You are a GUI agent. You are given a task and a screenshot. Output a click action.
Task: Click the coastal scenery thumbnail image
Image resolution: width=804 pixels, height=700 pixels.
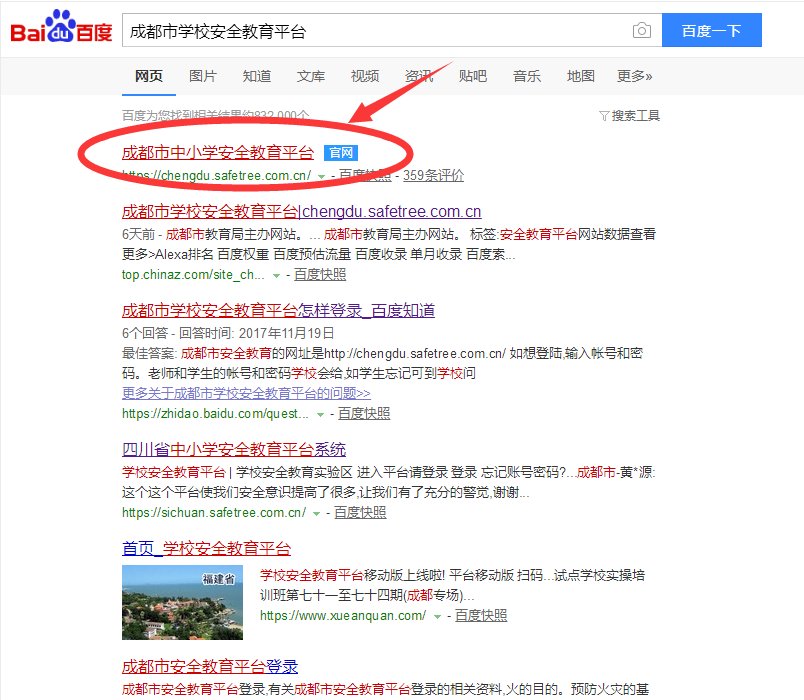(x=180, y=601)
